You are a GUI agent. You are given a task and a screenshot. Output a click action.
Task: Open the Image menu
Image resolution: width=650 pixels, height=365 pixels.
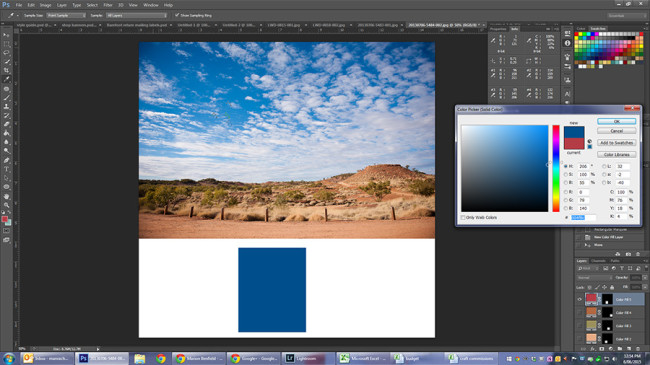45,5
